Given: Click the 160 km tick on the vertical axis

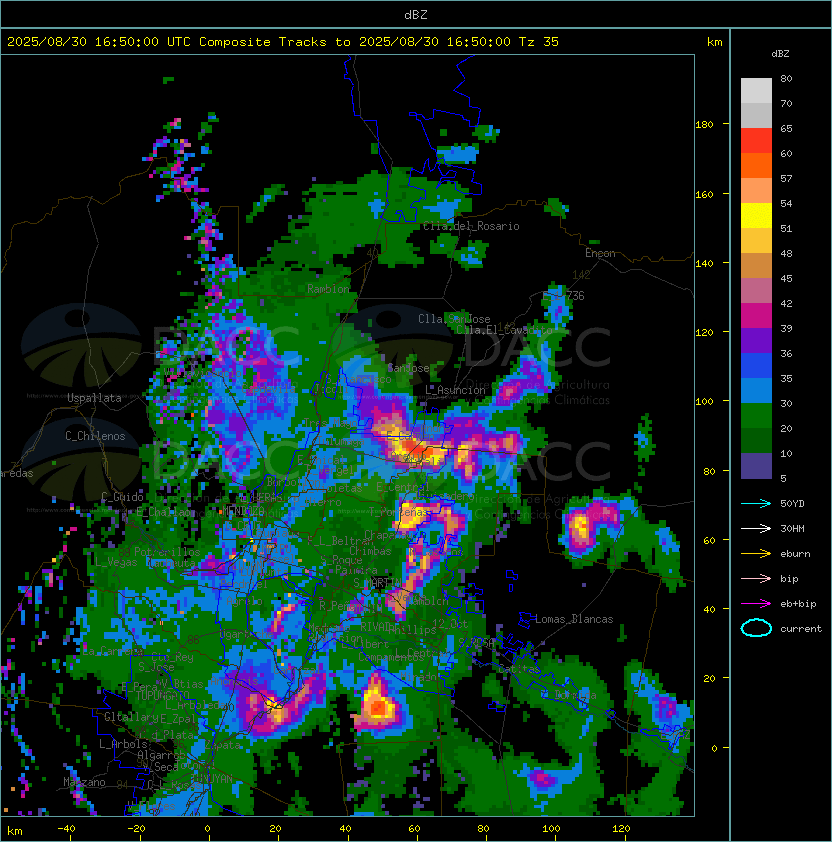Looking at the screenshot, I should click(704, 194).
